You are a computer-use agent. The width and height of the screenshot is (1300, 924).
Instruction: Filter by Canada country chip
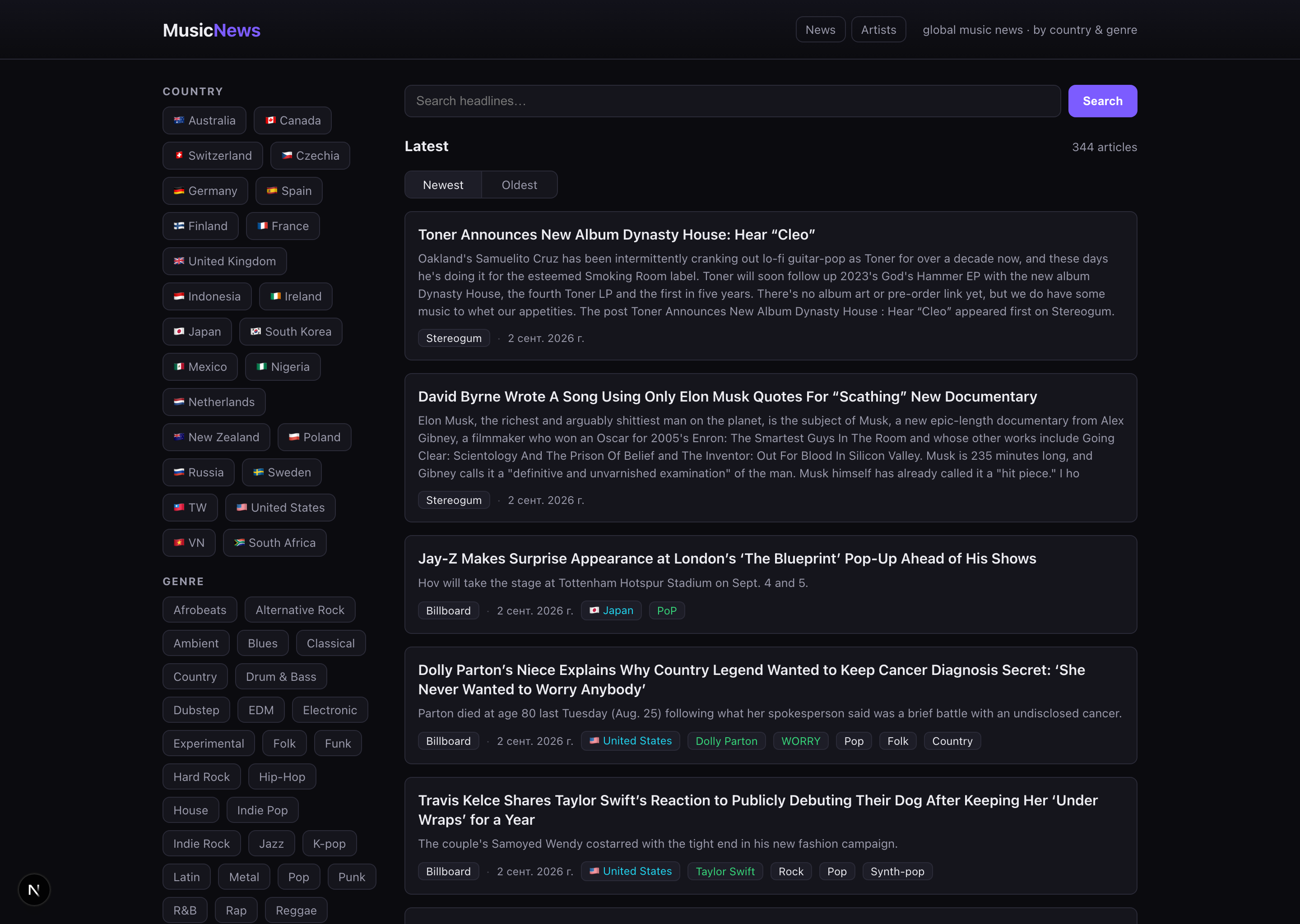[x=292, y=120]
